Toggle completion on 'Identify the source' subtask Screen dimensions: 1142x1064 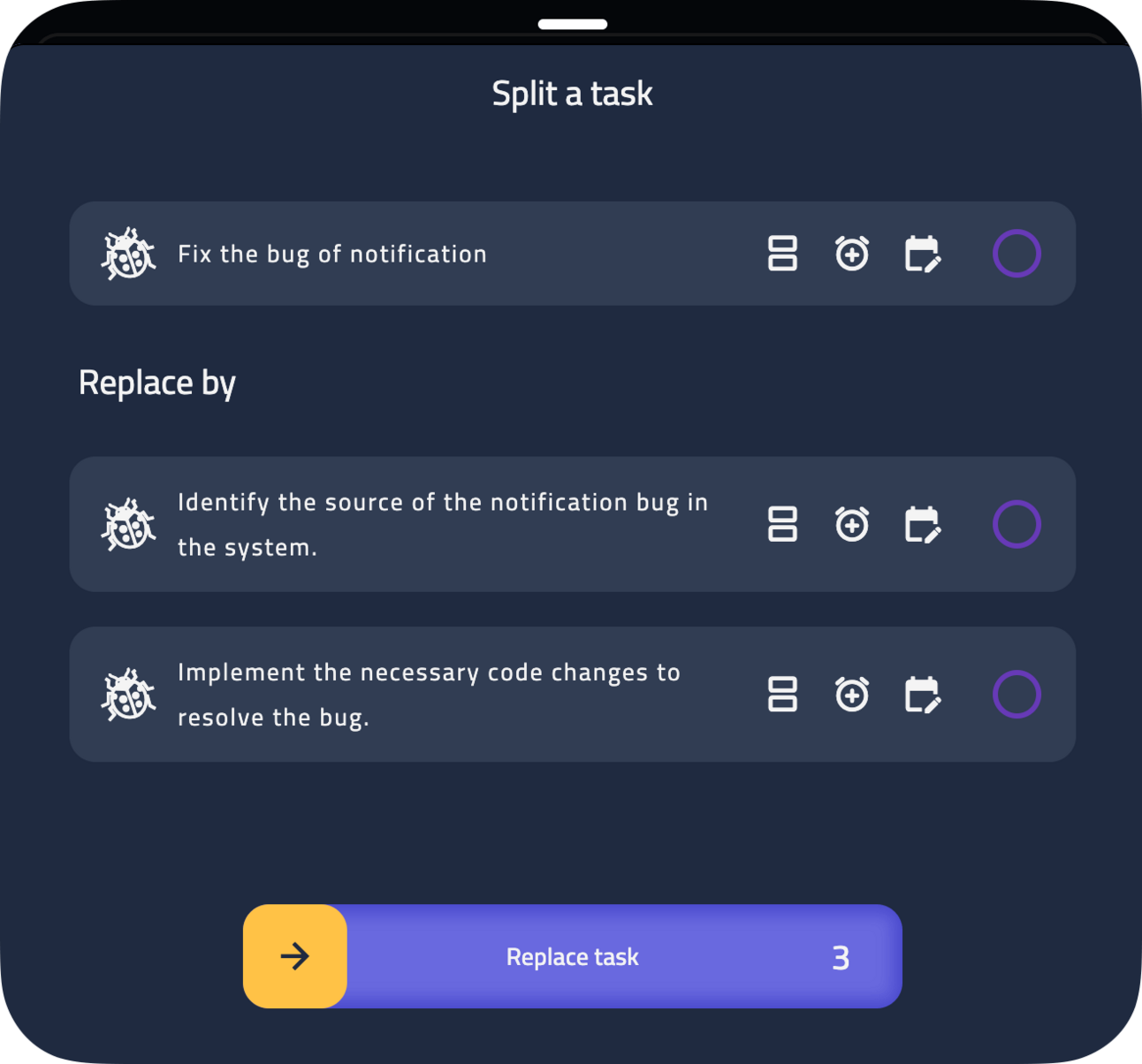pyautogui.click(x=1016, y=524)
